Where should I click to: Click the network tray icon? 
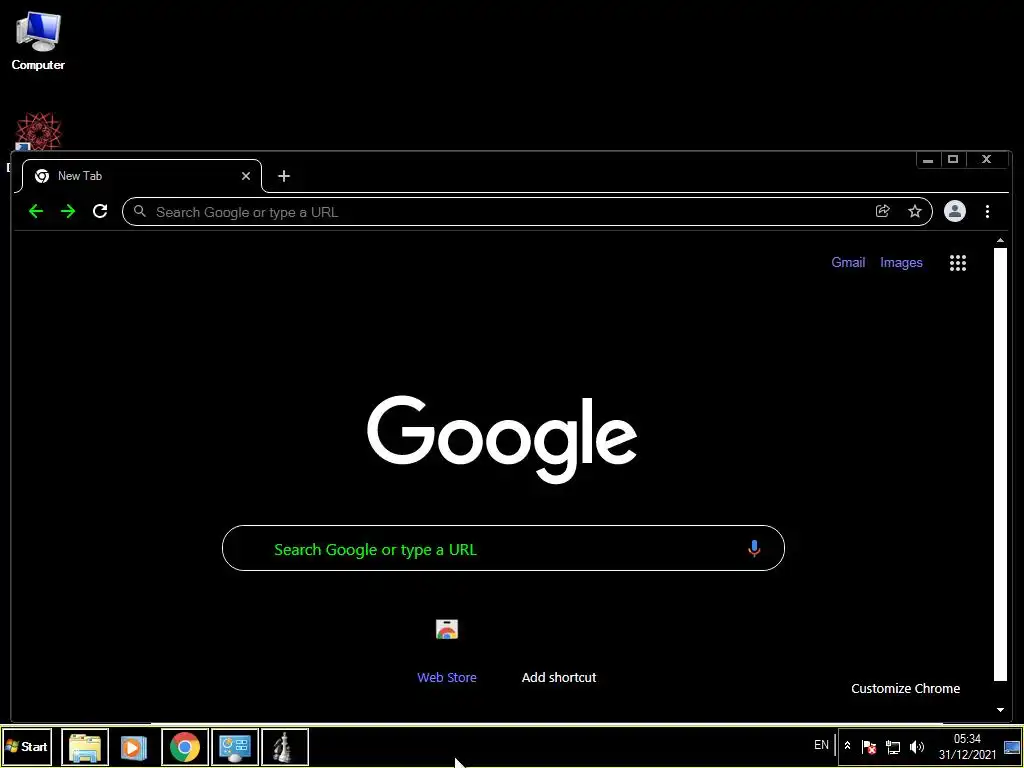coord(893,746)
